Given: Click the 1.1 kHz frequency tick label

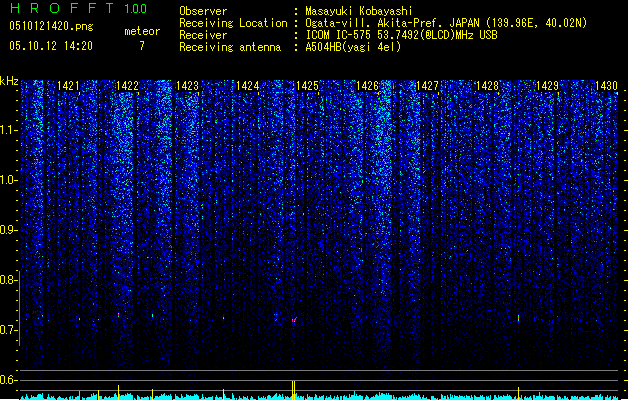Looking at the screenshot, I should coord(8,130).
